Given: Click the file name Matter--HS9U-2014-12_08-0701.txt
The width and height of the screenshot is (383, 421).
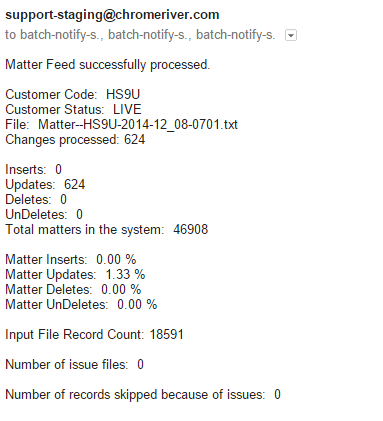Looking at the screenshot, I should 138,125.
